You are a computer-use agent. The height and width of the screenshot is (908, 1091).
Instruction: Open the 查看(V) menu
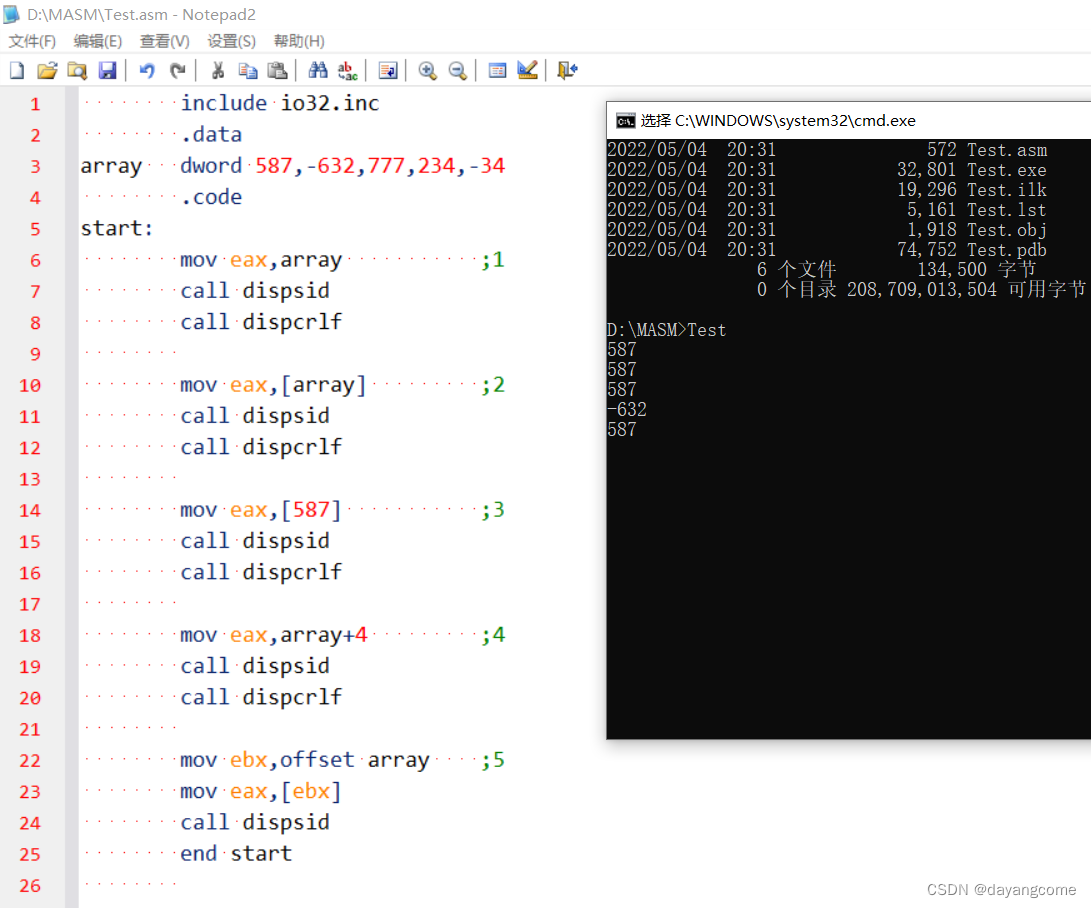point(164,41)
